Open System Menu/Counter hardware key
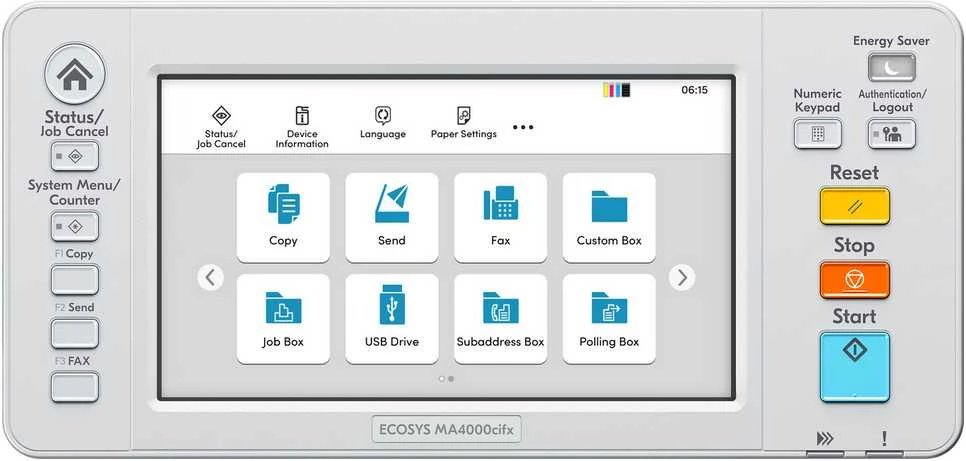Viewport: 966px width, 461px height. 75,226
